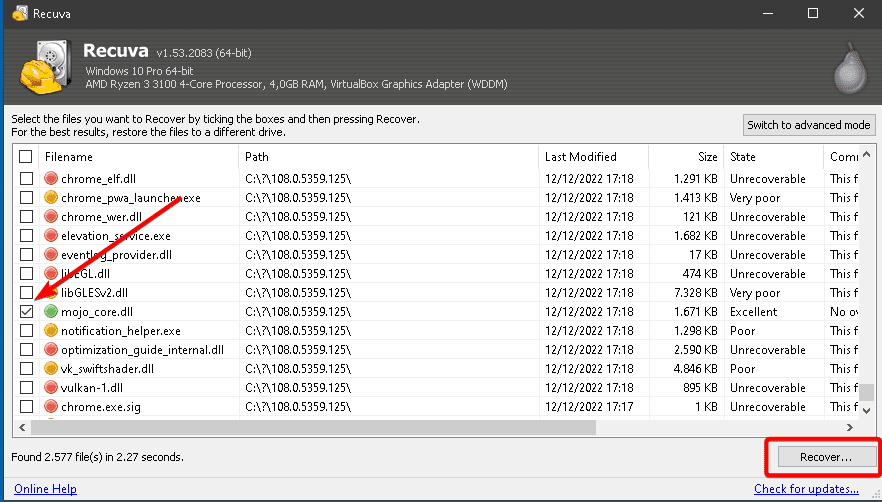Click the orange status icon of notification_helper.exe

(51, 330)
